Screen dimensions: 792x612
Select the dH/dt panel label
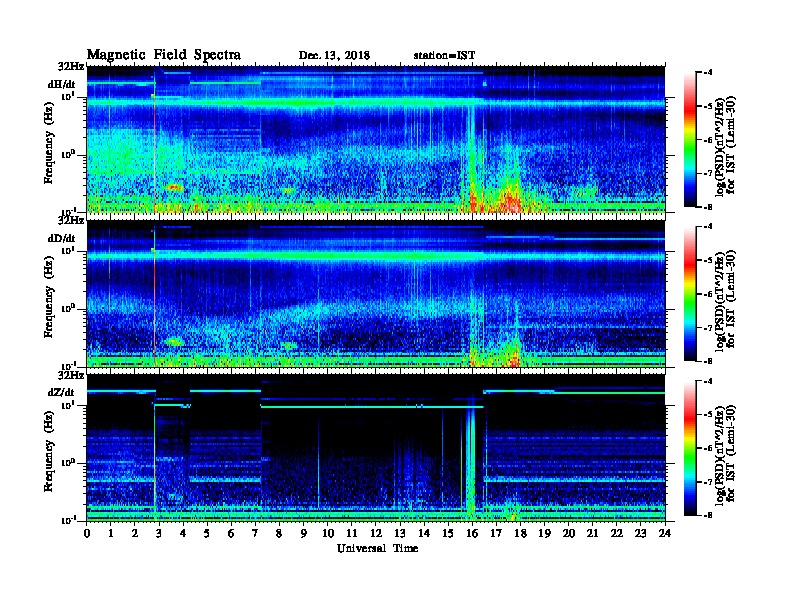click(x=61, y=84)
